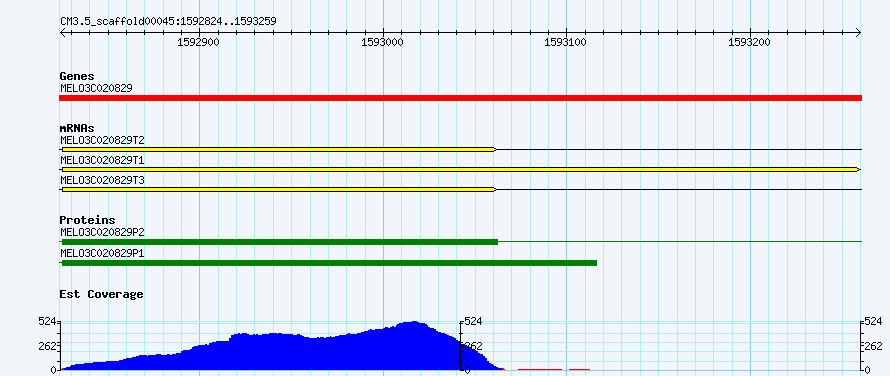Click the red MEL03C020829 gene bar
890x376 pixels.
[460, 98]
